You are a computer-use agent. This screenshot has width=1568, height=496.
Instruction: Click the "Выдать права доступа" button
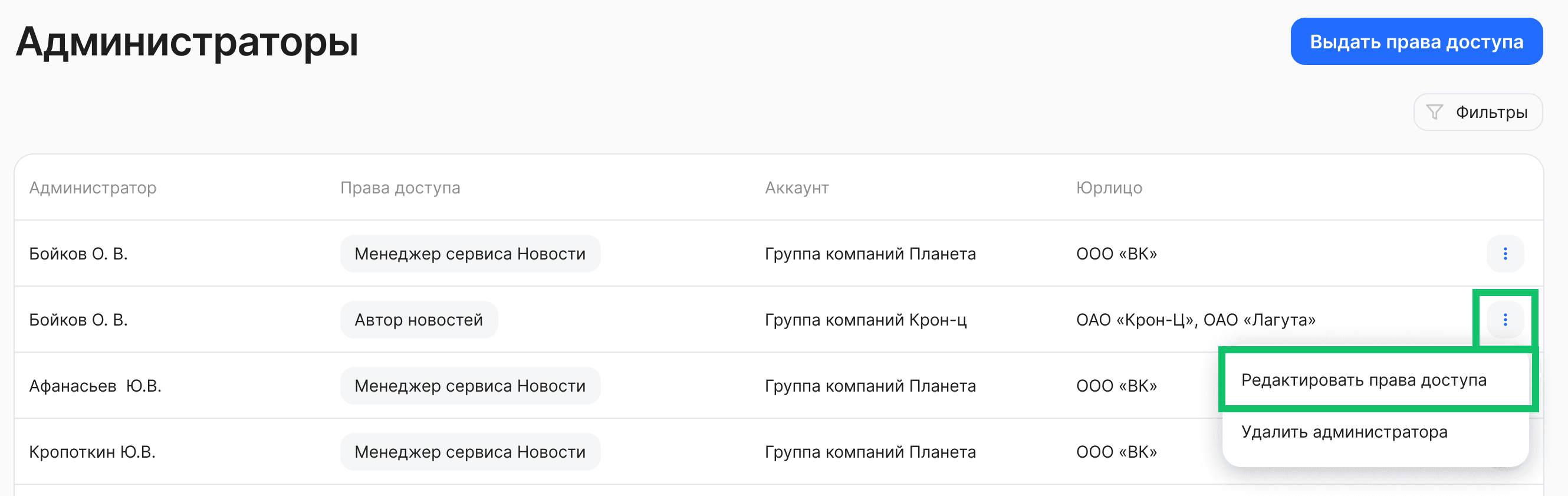pos(1416,41)
